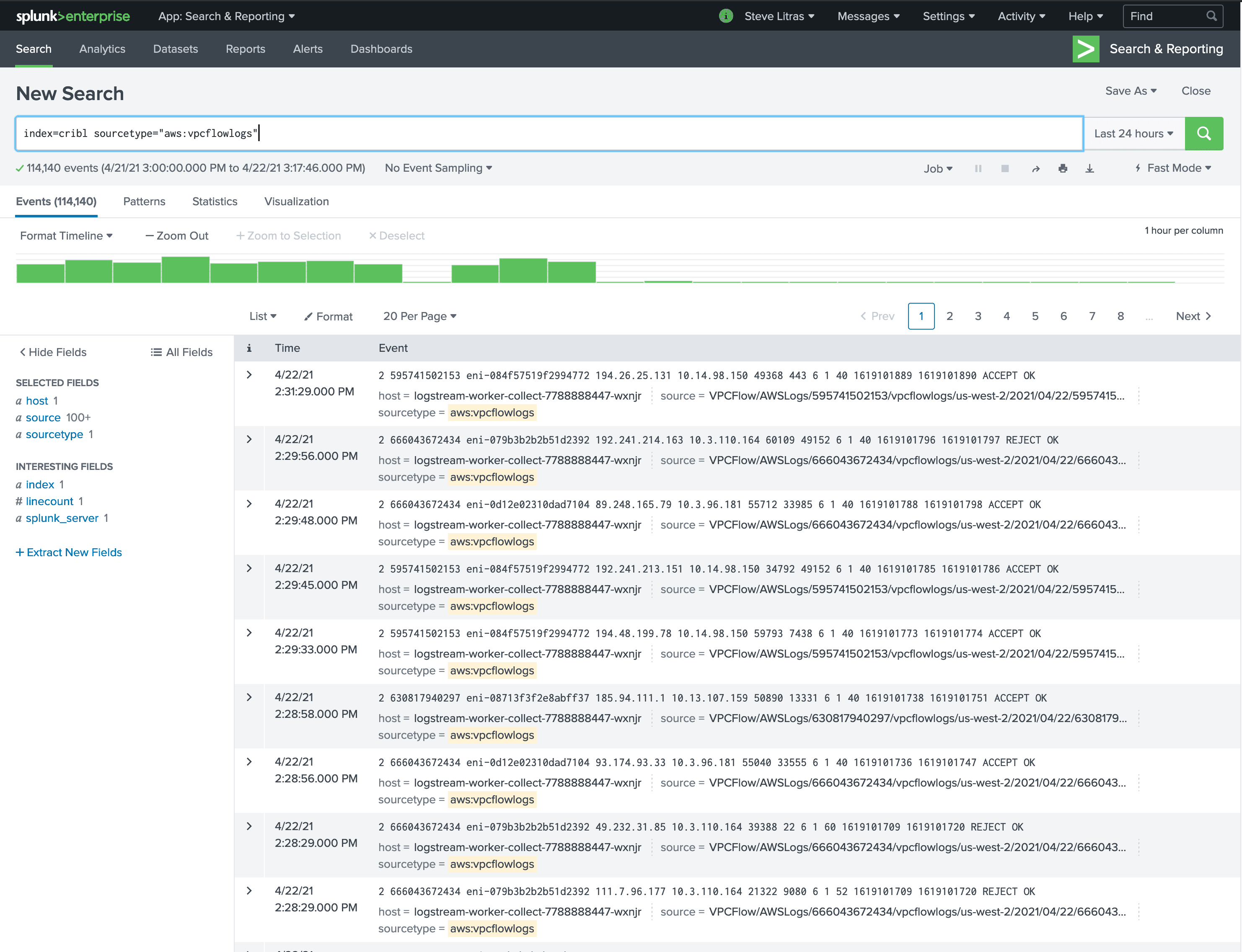Click the pause job icon
The width and height of the screenshot is (1242, 952).
[978, 168]
